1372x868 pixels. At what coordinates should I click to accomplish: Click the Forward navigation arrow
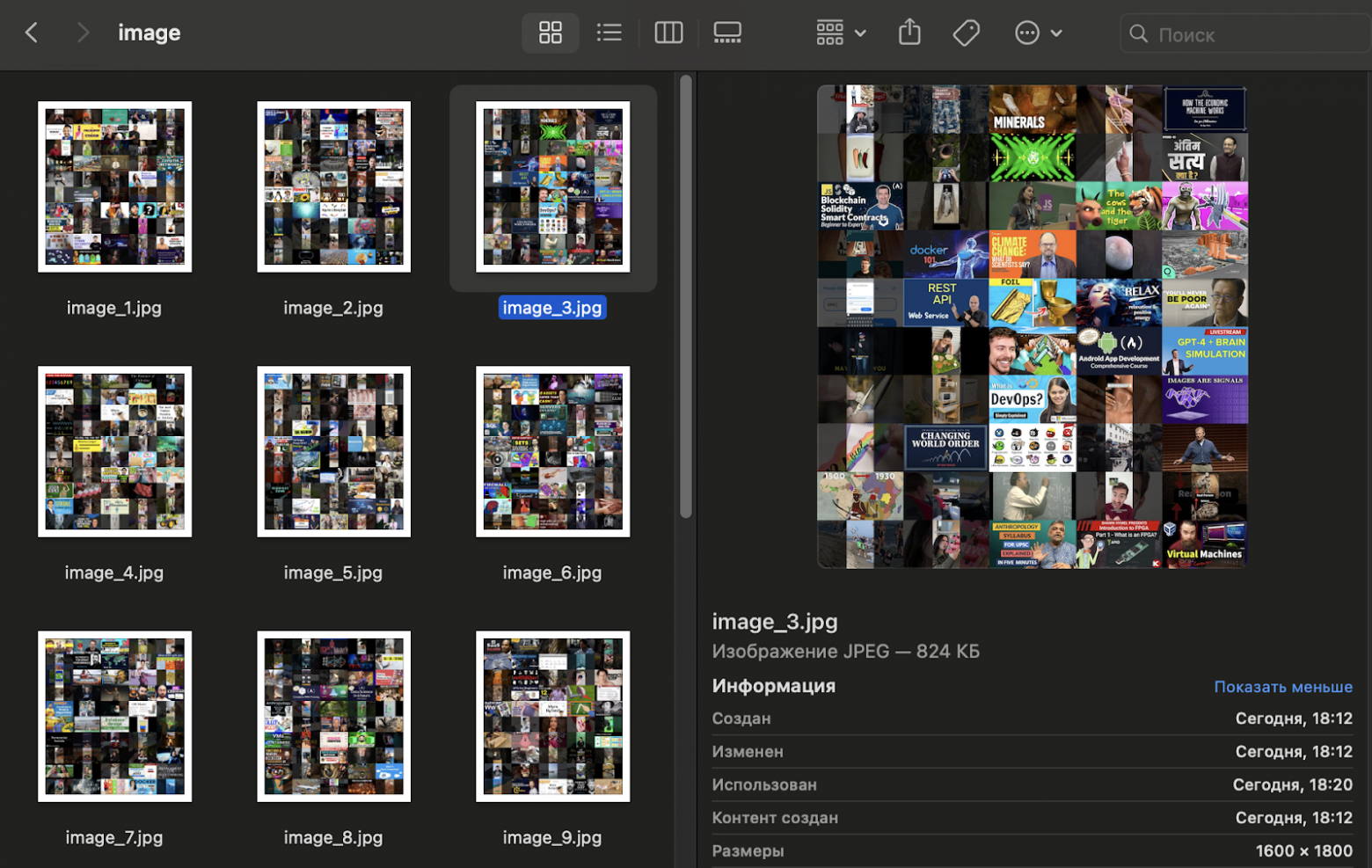point(83,33)
